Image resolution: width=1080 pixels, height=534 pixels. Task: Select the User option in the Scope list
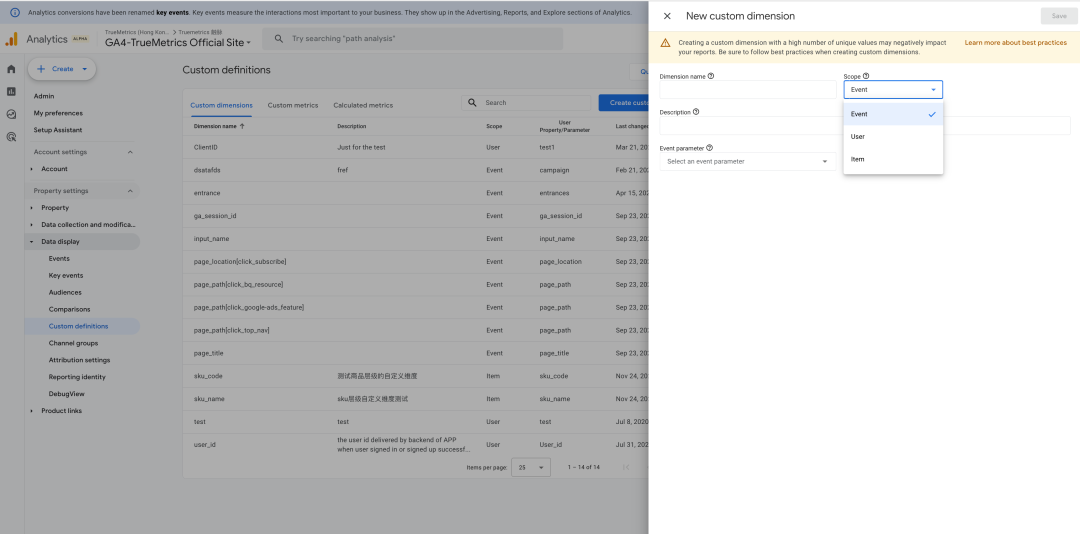pos(893,136)
